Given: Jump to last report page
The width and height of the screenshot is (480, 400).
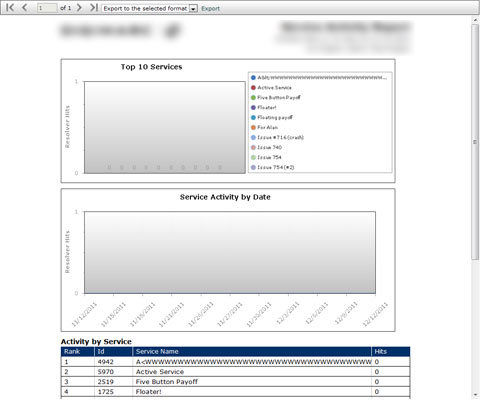Looking at the screenshot, I should click(94, 7).
